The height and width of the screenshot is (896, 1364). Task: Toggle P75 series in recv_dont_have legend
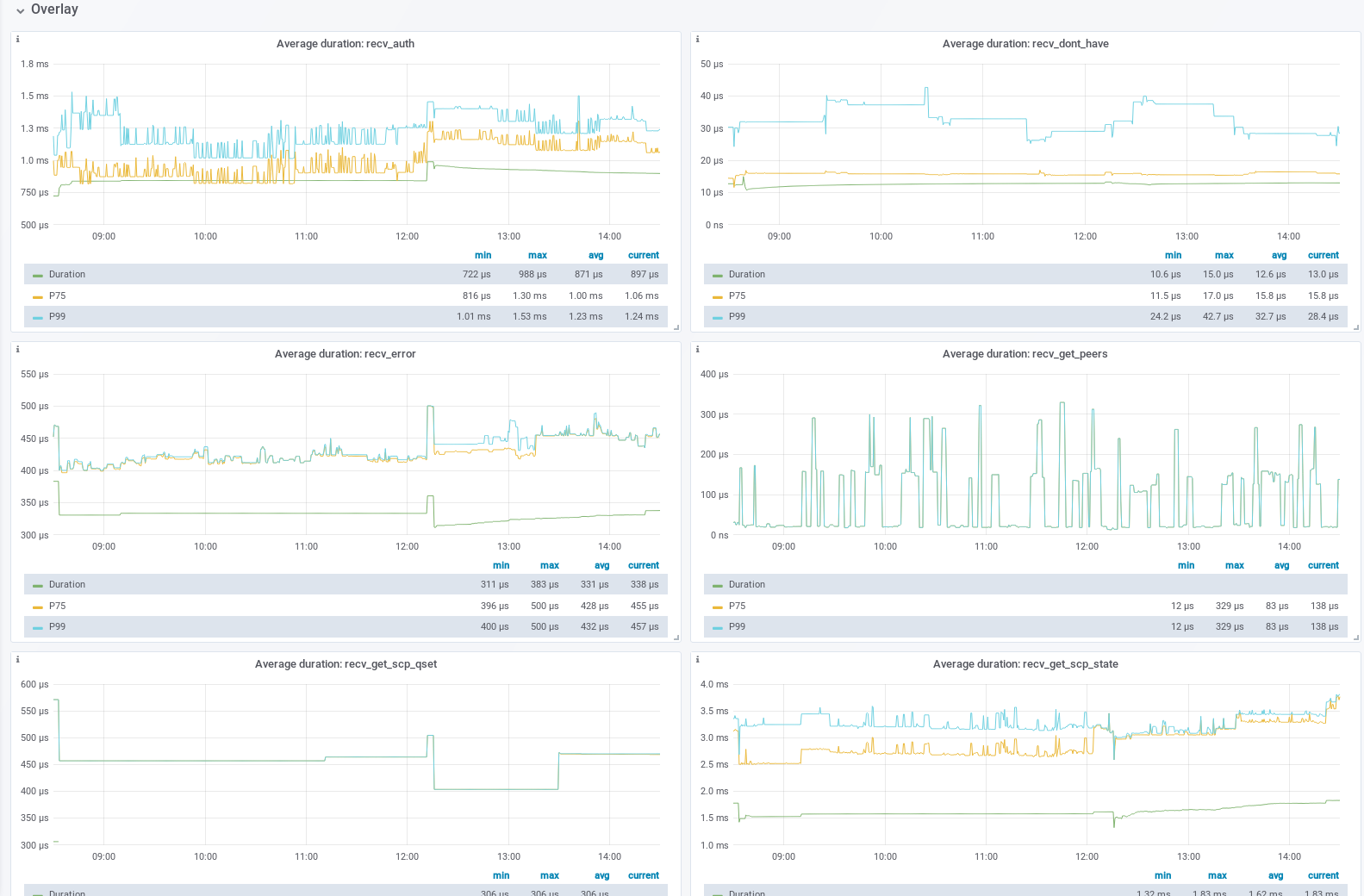pos(737,296)
